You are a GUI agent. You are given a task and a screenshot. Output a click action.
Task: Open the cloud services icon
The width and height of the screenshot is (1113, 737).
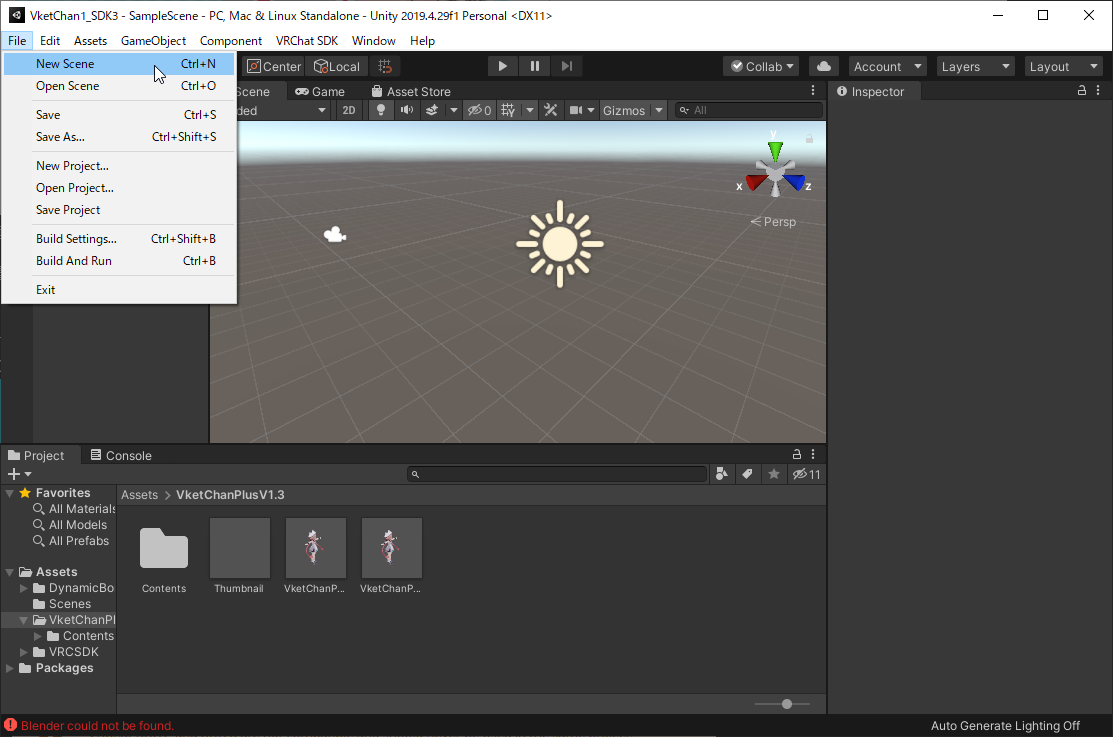(823, 66)
